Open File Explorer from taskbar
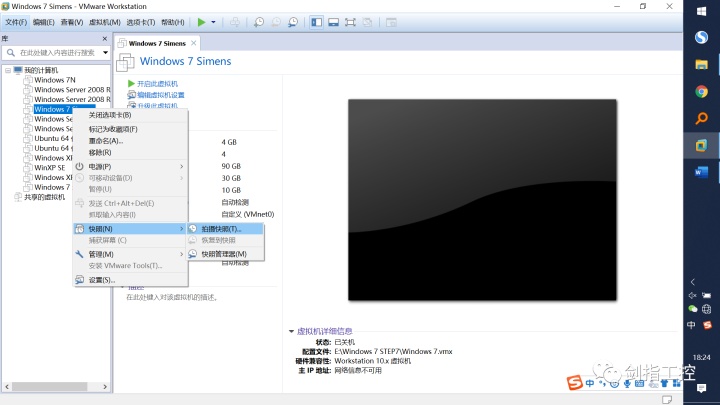720x405 pixels. pos(701,64)
